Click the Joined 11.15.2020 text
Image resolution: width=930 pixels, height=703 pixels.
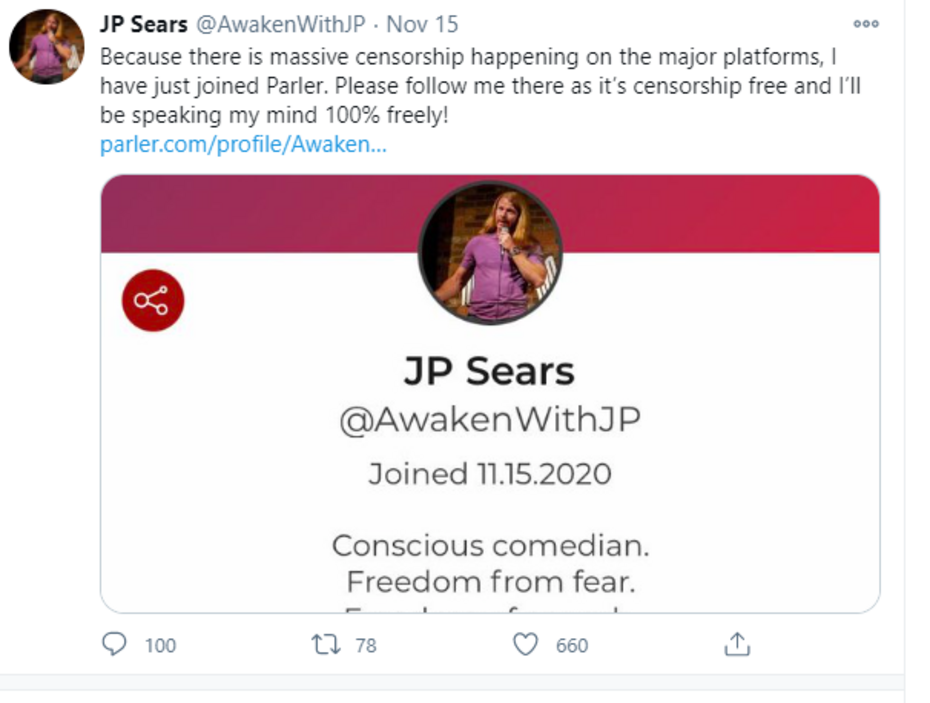(x=489, y=473)
